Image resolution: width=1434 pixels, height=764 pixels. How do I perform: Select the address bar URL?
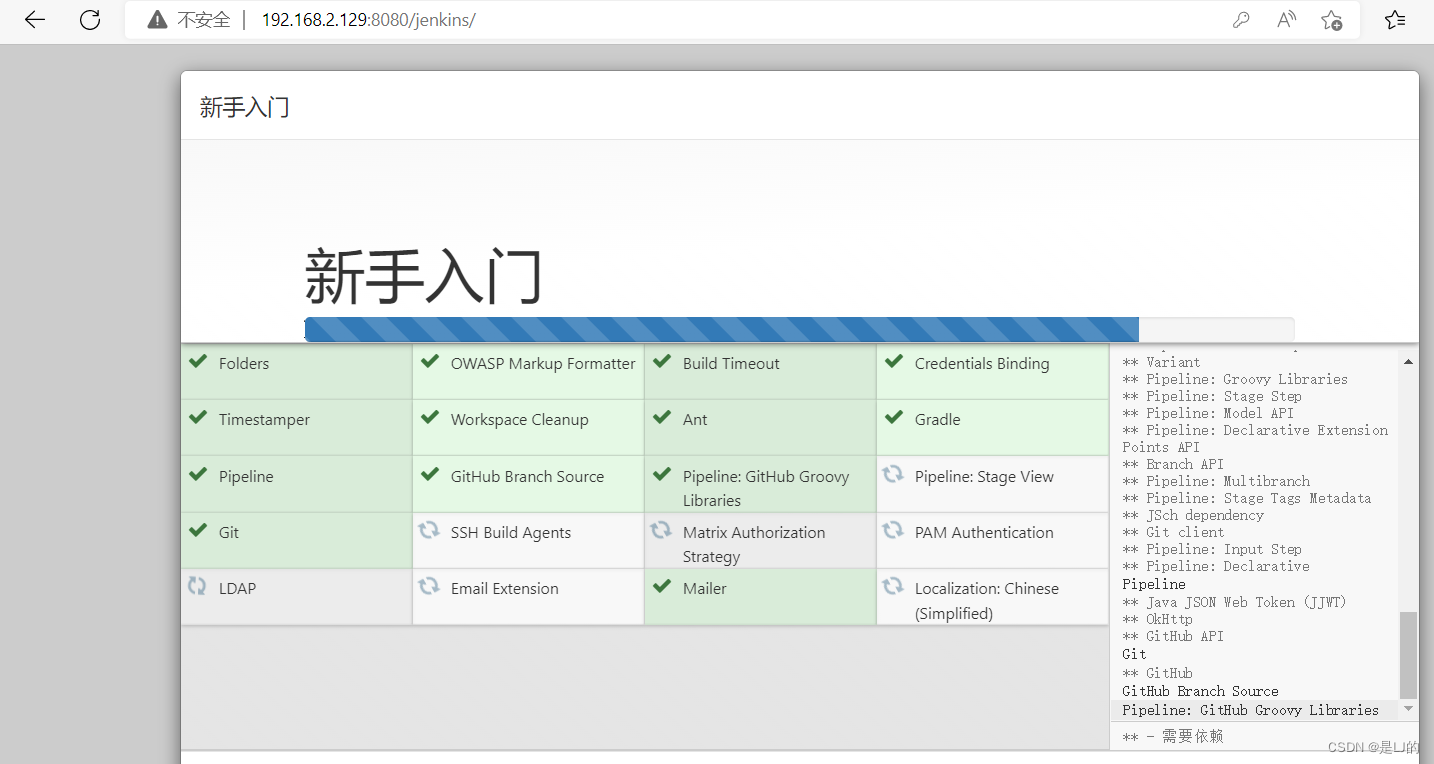368,20
